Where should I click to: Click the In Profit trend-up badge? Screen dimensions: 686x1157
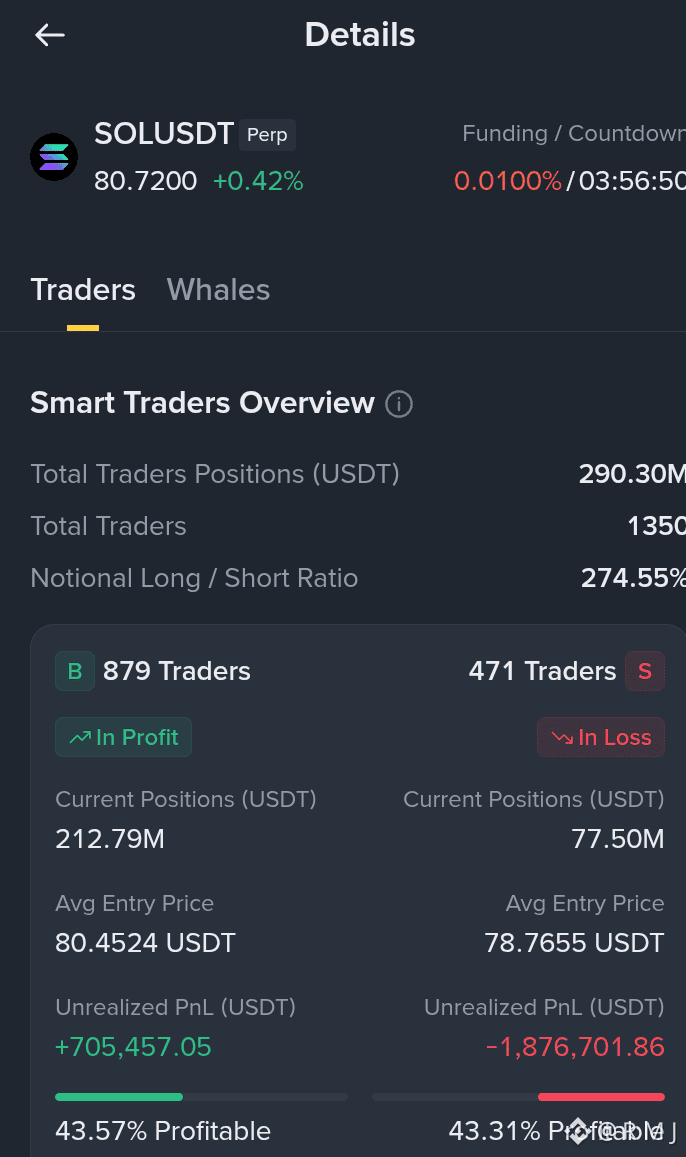(123, 737)
